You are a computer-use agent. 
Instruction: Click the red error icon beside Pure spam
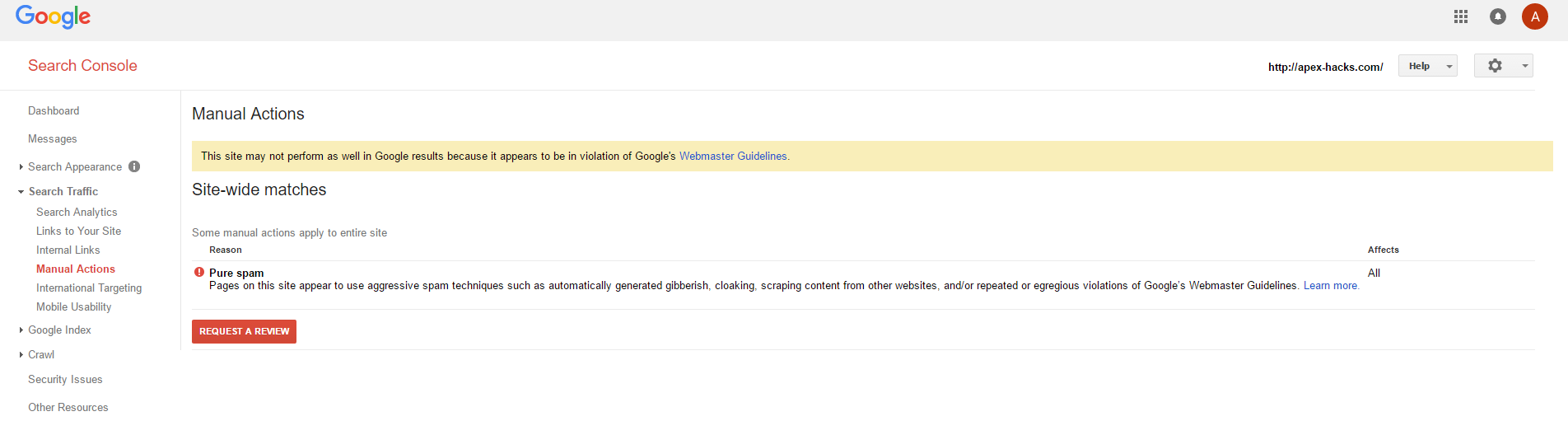pyautogui.click(x=198, y=272)
